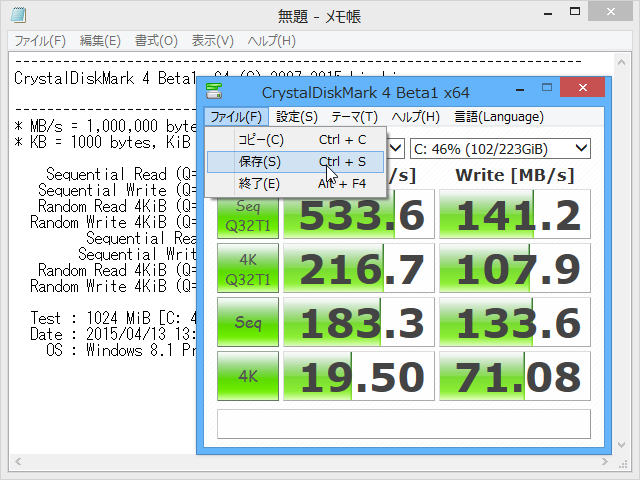640x480 pixels.
Task: Choose 保存(S) from file menu
Action: pos(296,162)
